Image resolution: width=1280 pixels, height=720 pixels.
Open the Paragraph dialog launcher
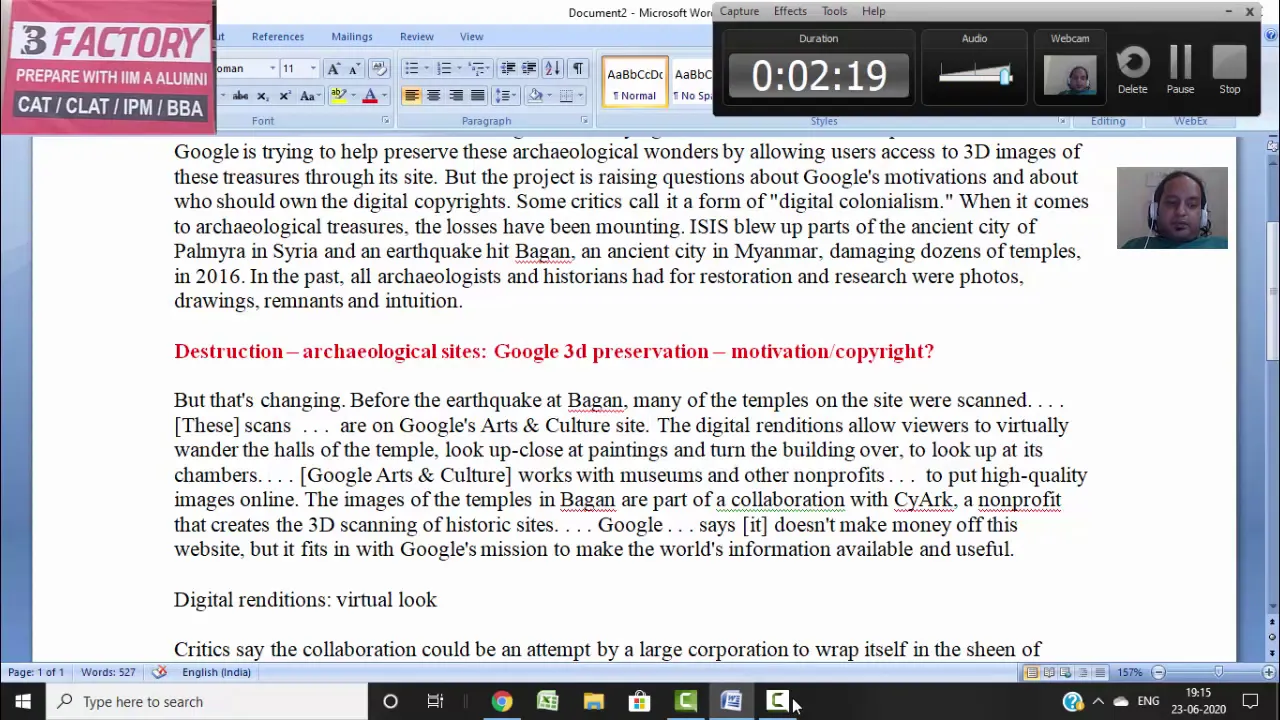pos(584,121)
